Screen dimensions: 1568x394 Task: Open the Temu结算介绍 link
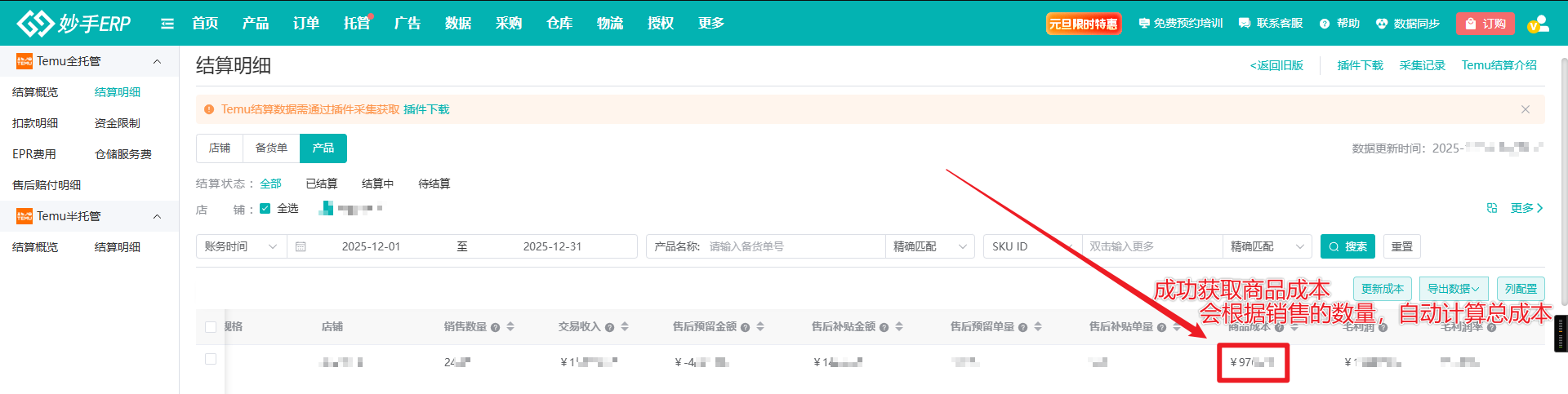(x=1499, y=65)
